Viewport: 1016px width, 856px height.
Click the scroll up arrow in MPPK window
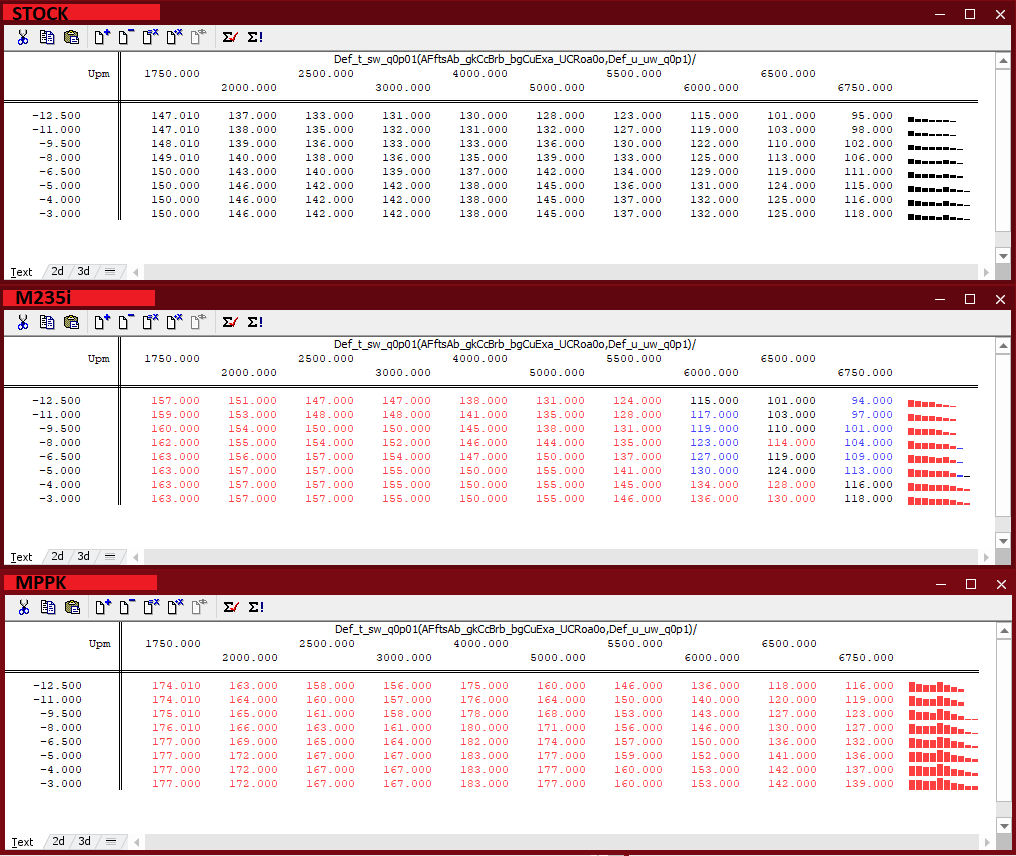click(x=1004, y=631)
